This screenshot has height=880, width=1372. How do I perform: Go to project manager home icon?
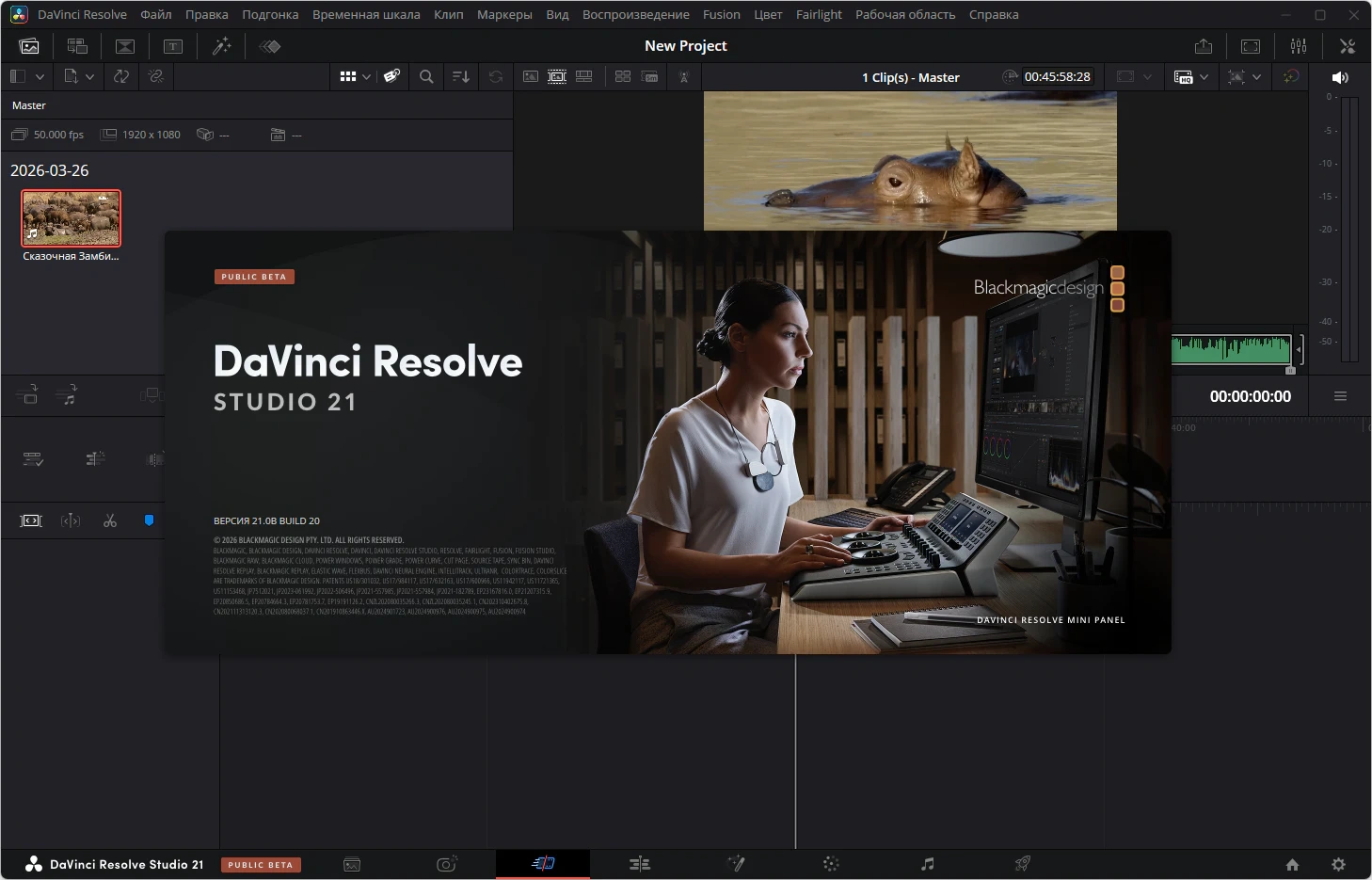point(1292,864)
